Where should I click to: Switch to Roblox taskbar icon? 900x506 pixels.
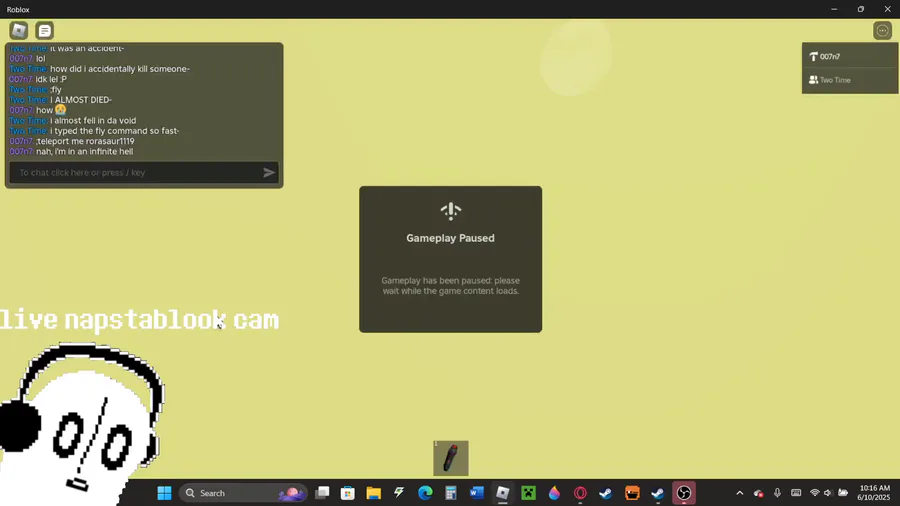(x=502, y=493)
